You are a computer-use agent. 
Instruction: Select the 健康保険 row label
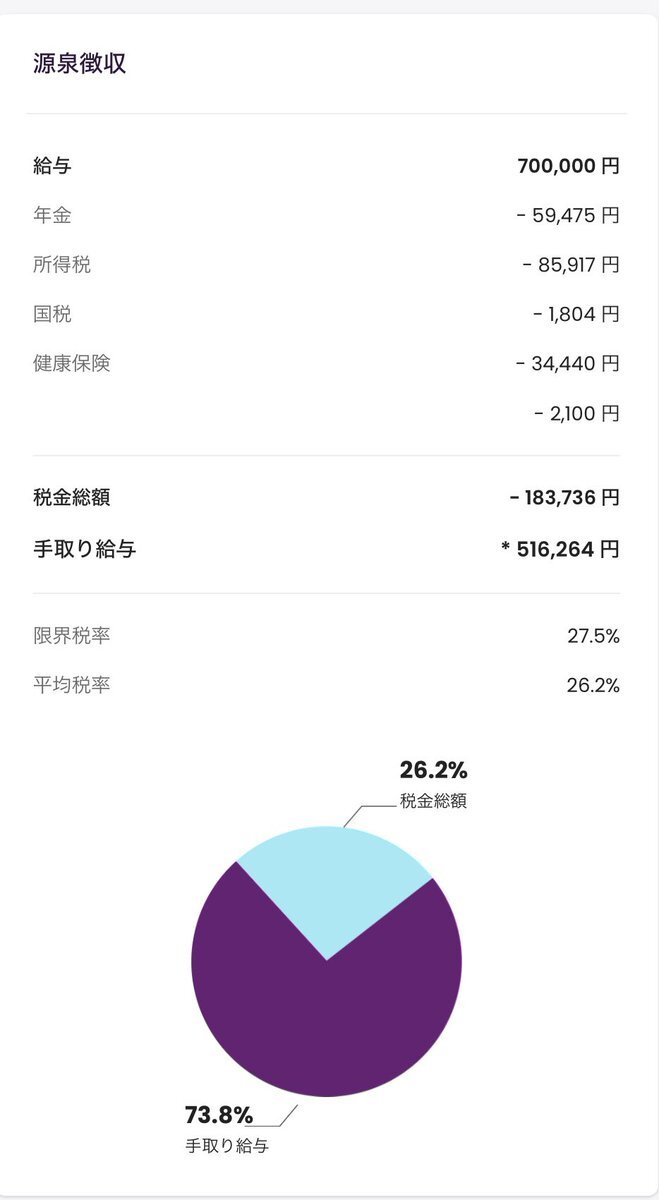click(x=72, y=363)
